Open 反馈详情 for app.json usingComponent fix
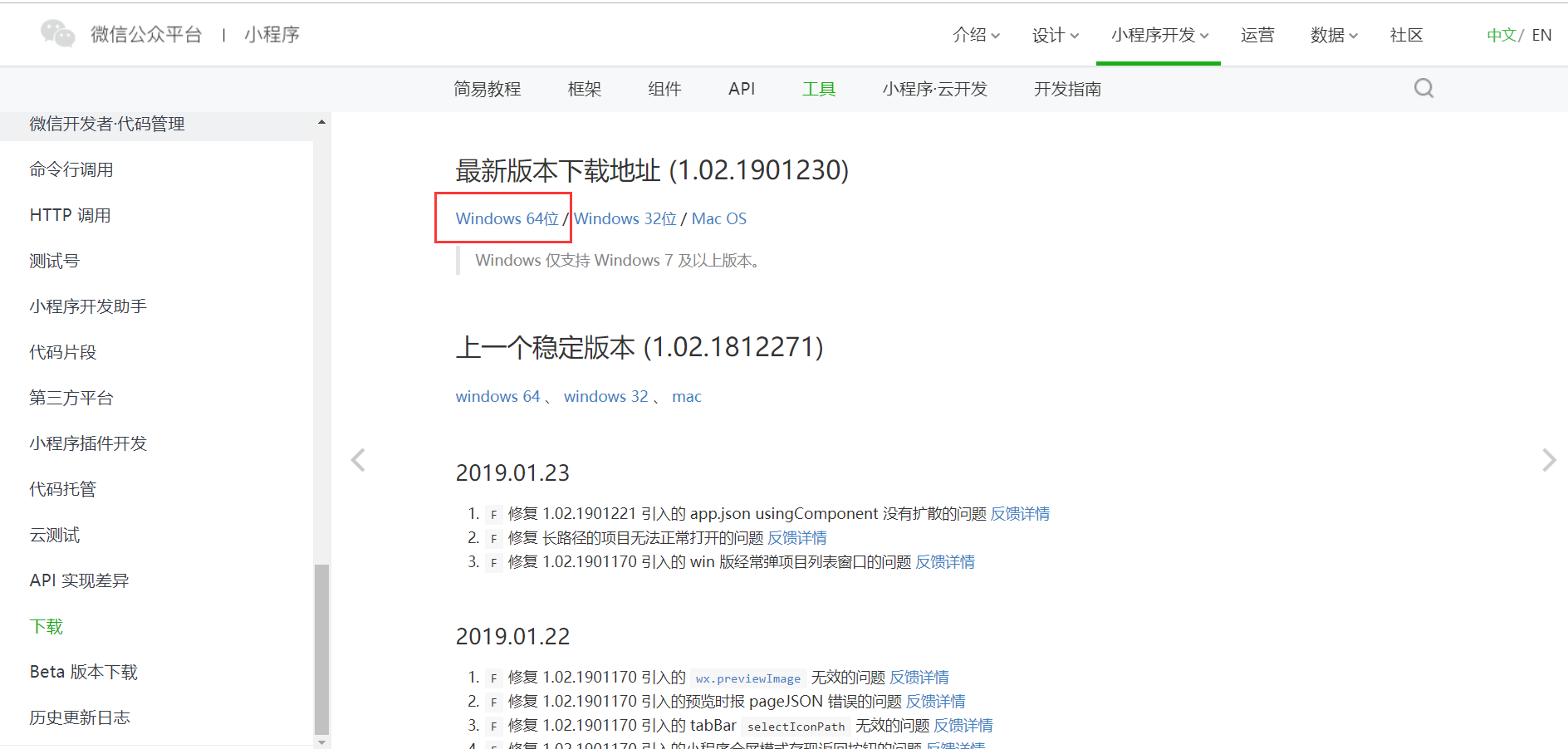 click(1021, 514)
